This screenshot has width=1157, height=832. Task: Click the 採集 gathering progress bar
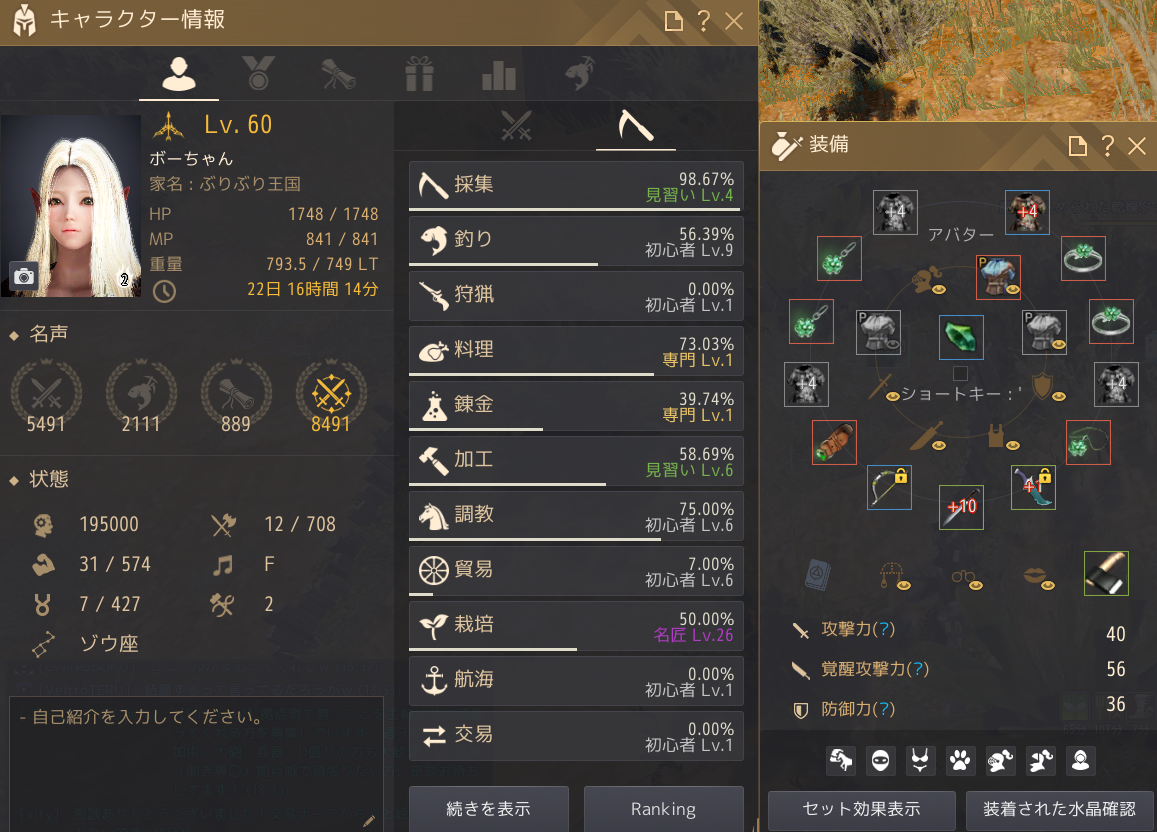pyautogui.click(x=575, y=210)
